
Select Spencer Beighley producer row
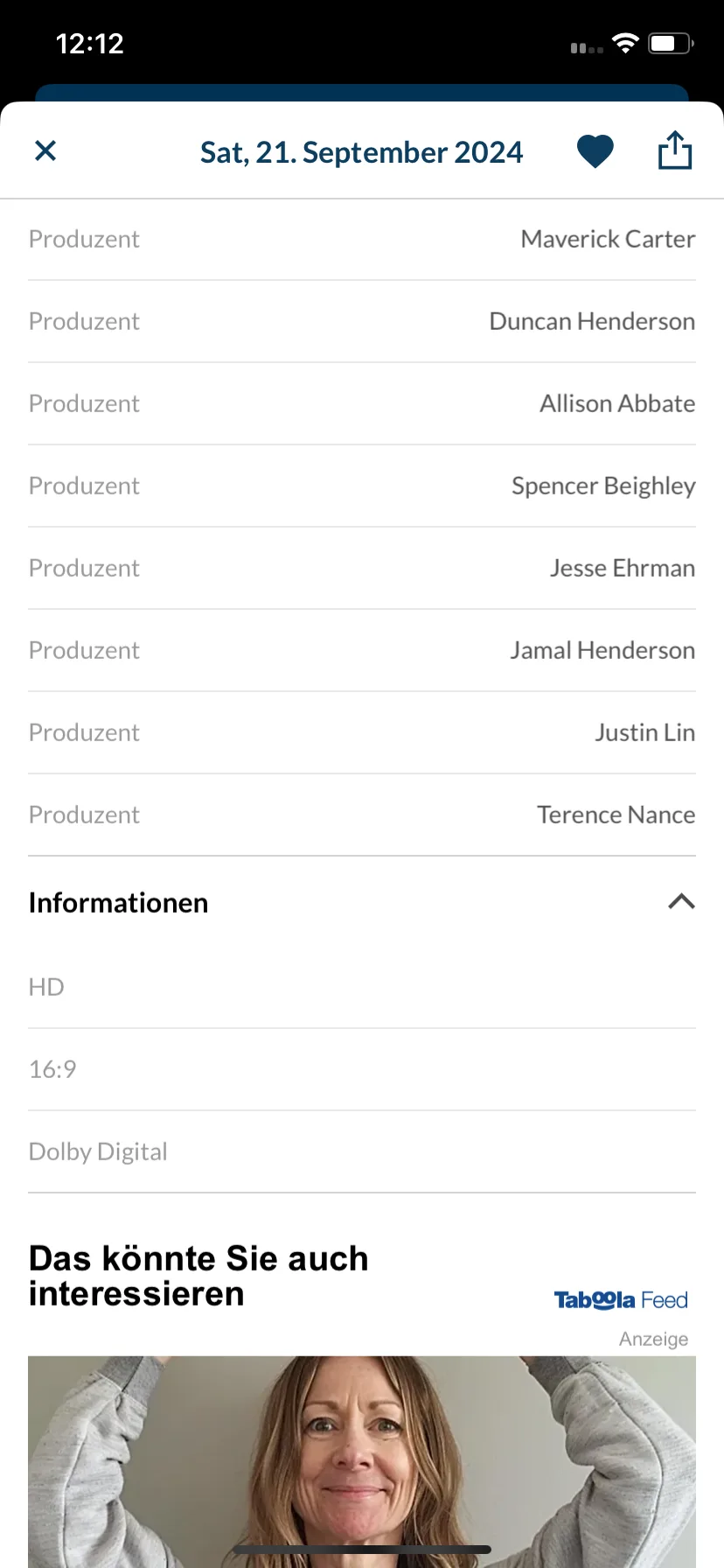[x=362, y=486]
